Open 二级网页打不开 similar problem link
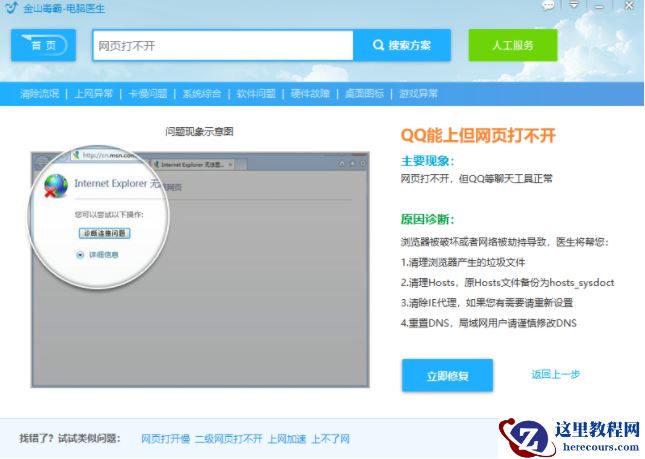645x459 pixels. coord(228,439)
